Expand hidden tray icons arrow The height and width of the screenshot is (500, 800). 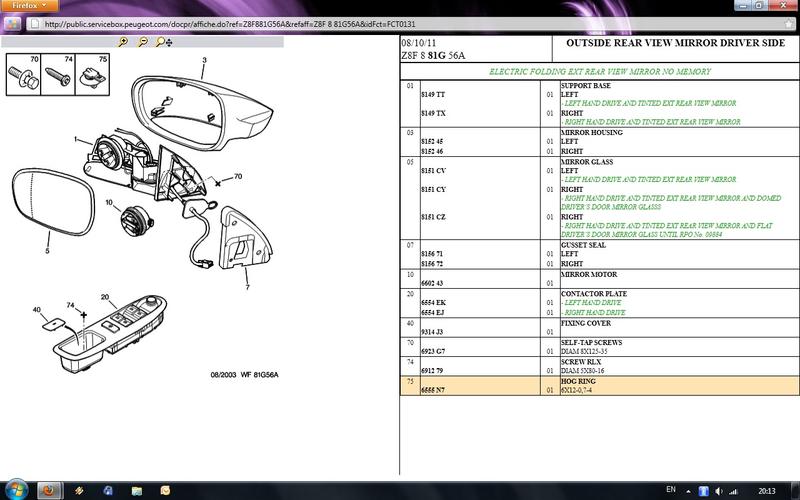click(x=688, y=491)
